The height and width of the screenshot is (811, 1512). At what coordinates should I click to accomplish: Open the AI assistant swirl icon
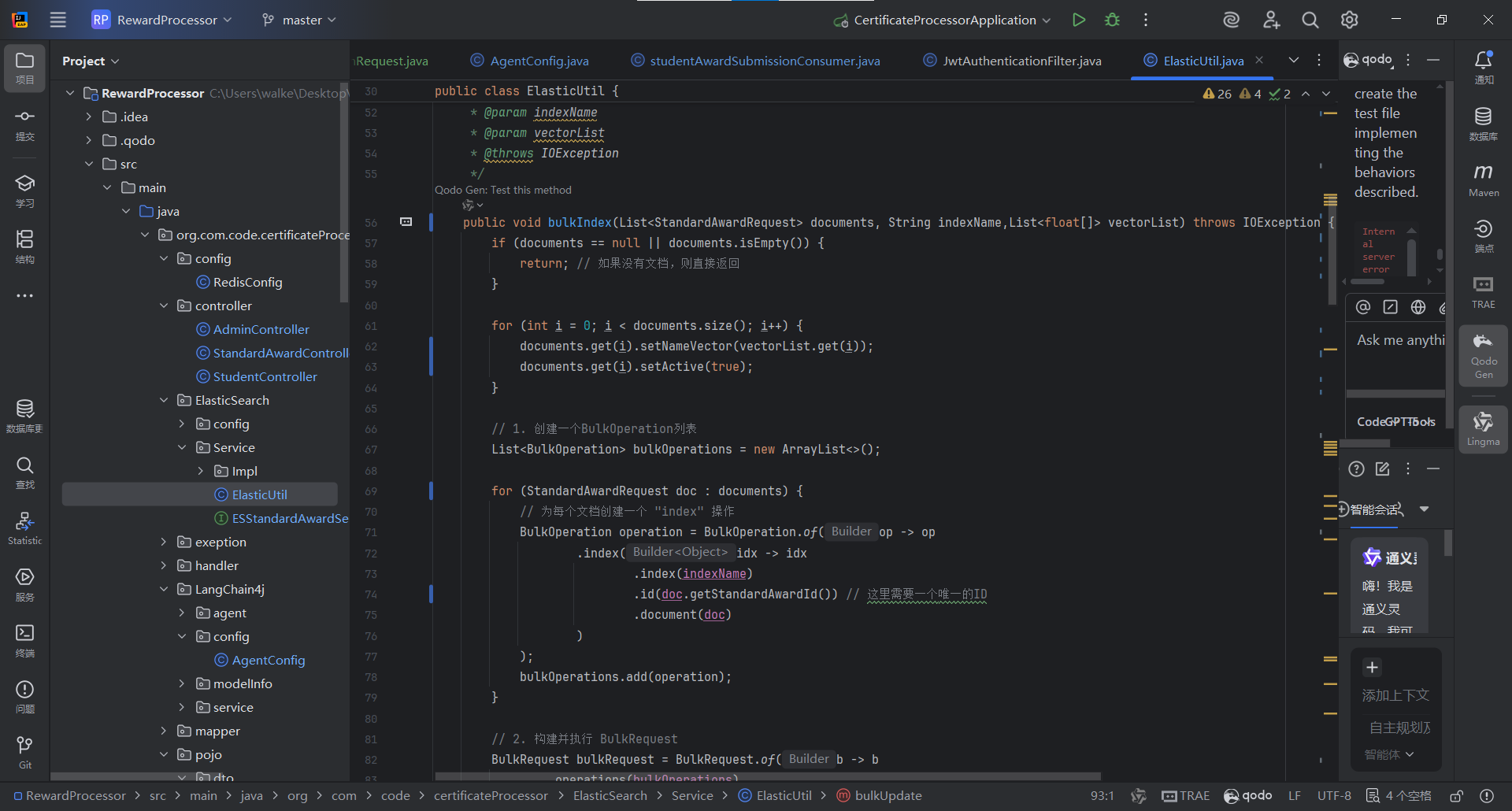(1231, 20)
